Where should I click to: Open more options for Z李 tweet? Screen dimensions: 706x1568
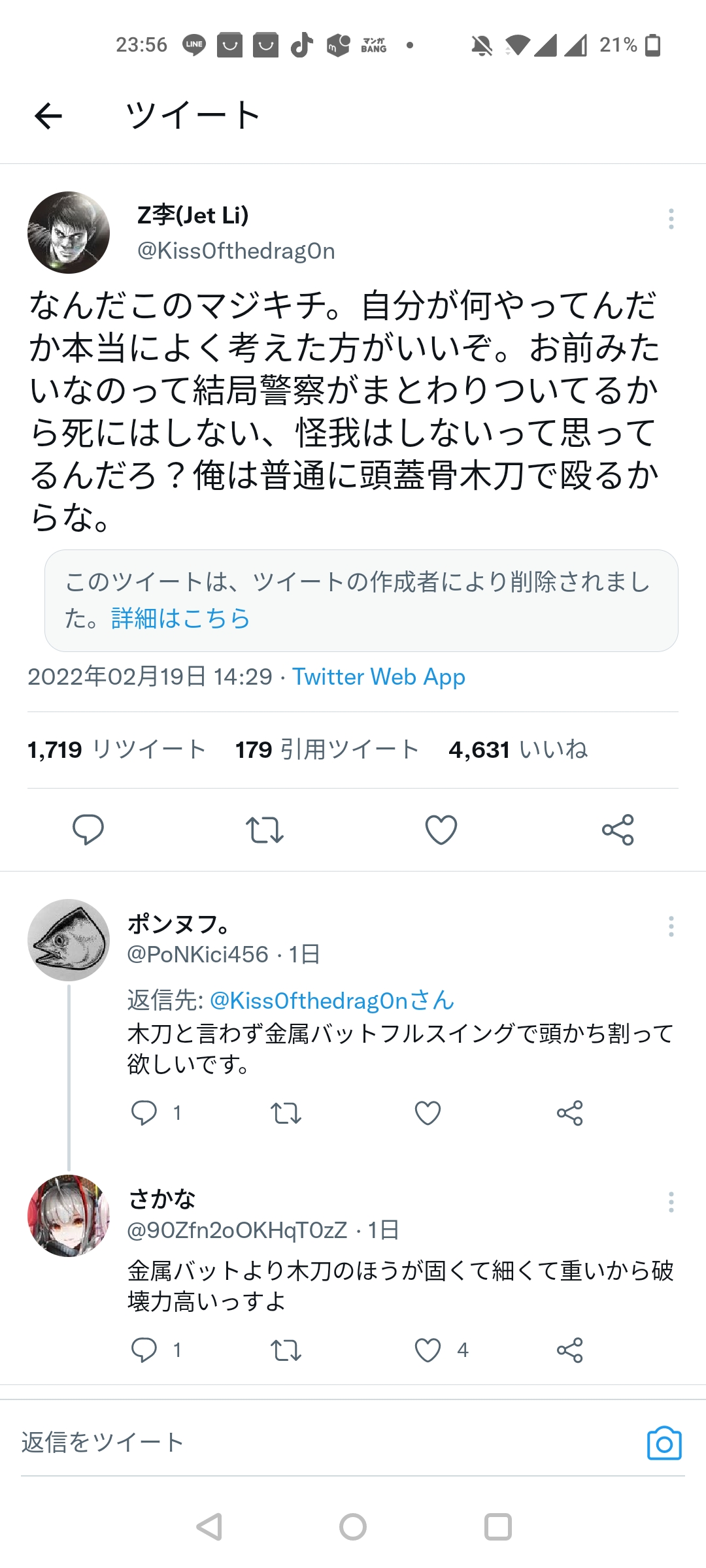[671, 219]
